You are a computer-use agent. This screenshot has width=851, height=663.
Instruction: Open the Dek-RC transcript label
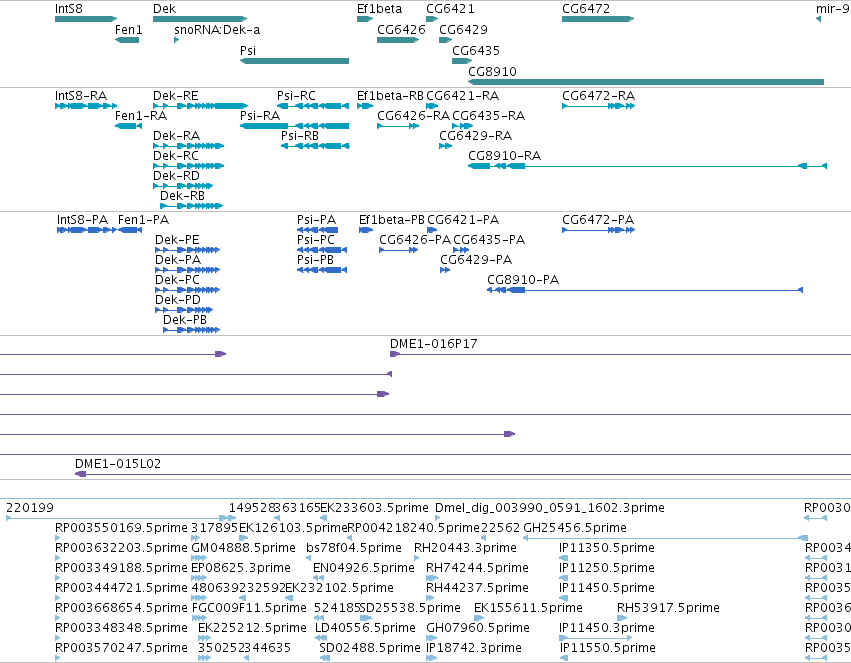176,156
